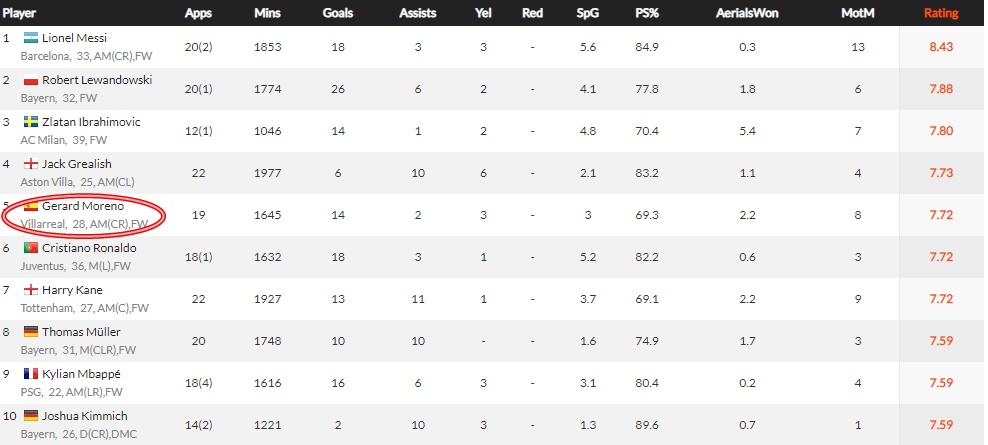Click France flag beside Kylian Mbappé
This screenshot has width=988, height=445.
coord(31,374)
